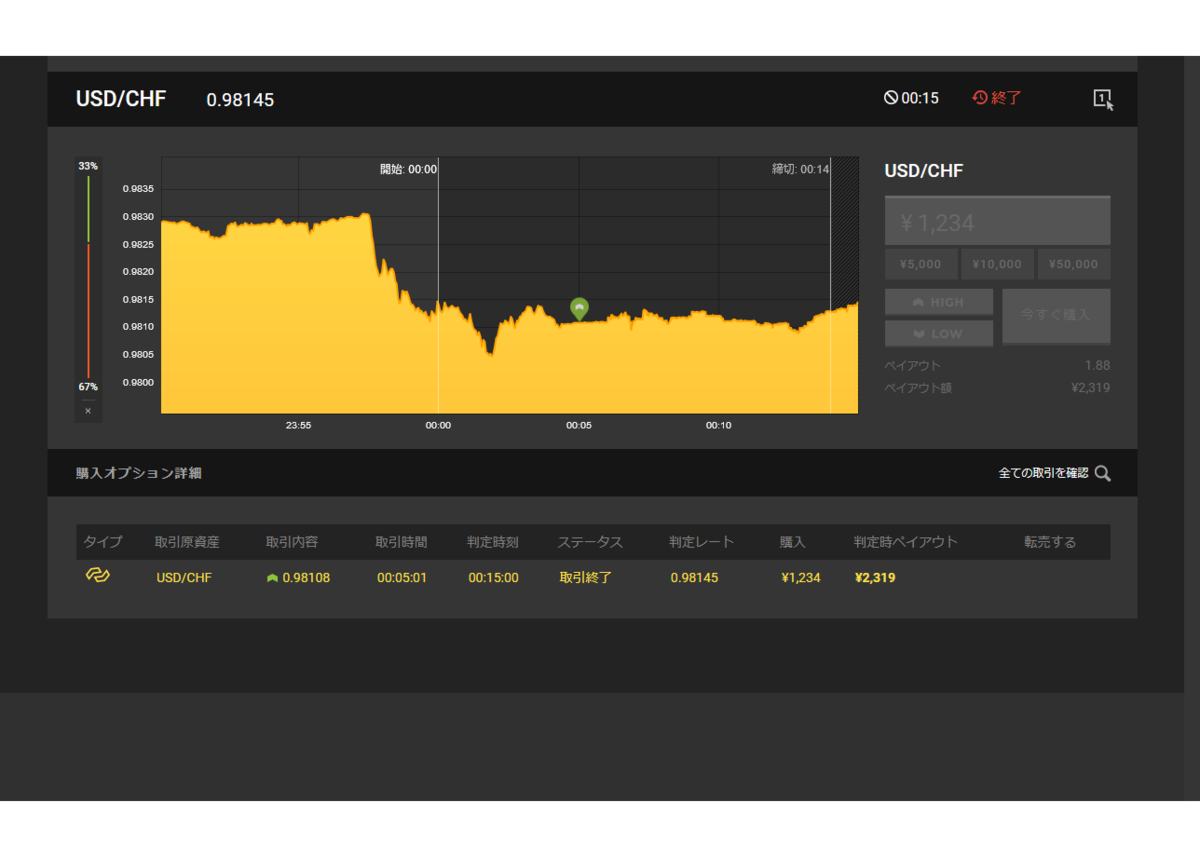Click the one-click trade icon at top right
Image resolution: width=1200 pixels, height=856 pixels.
1103,99
